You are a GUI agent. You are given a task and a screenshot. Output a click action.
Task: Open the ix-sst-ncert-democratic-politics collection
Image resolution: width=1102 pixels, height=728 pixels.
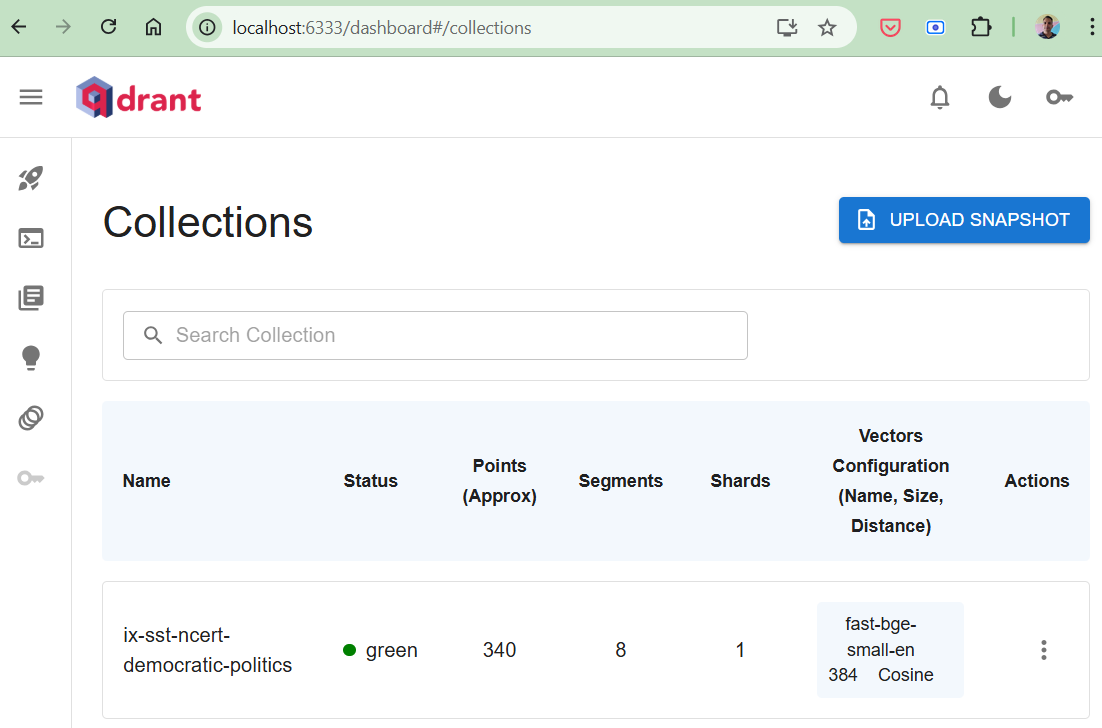[x=207, y=649]
